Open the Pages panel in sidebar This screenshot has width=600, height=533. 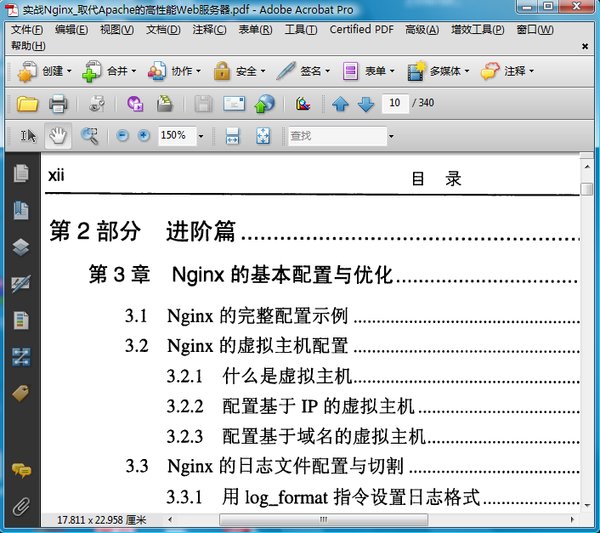21,174
